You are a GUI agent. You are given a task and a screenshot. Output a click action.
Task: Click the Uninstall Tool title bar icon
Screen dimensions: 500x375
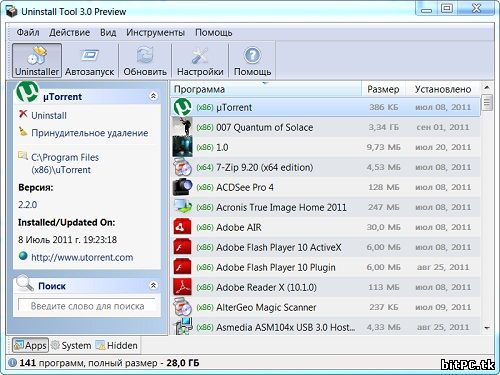(x=11, y=11)
